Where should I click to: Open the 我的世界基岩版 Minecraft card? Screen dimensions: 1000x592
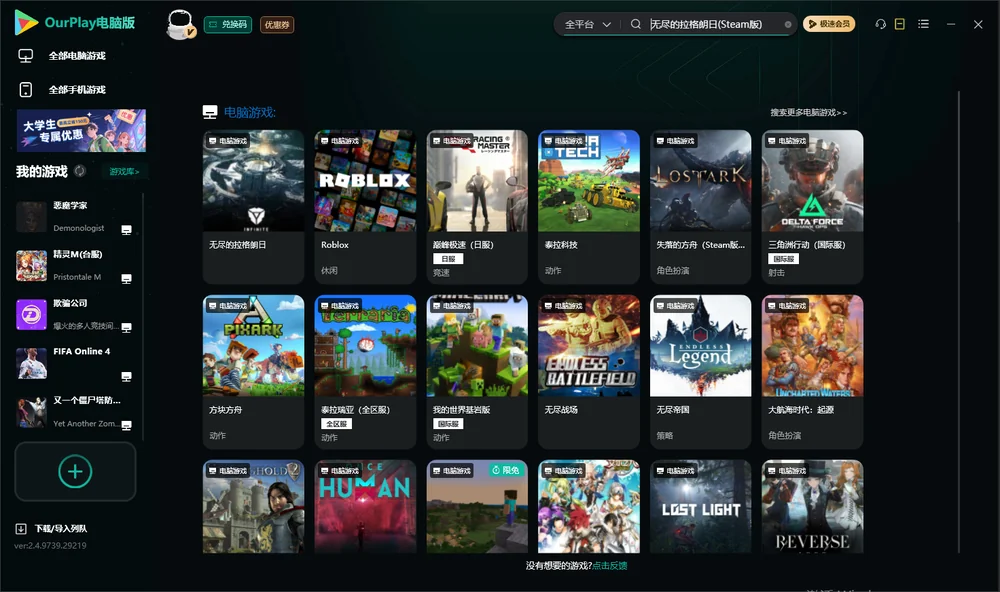tap(477, 371)
